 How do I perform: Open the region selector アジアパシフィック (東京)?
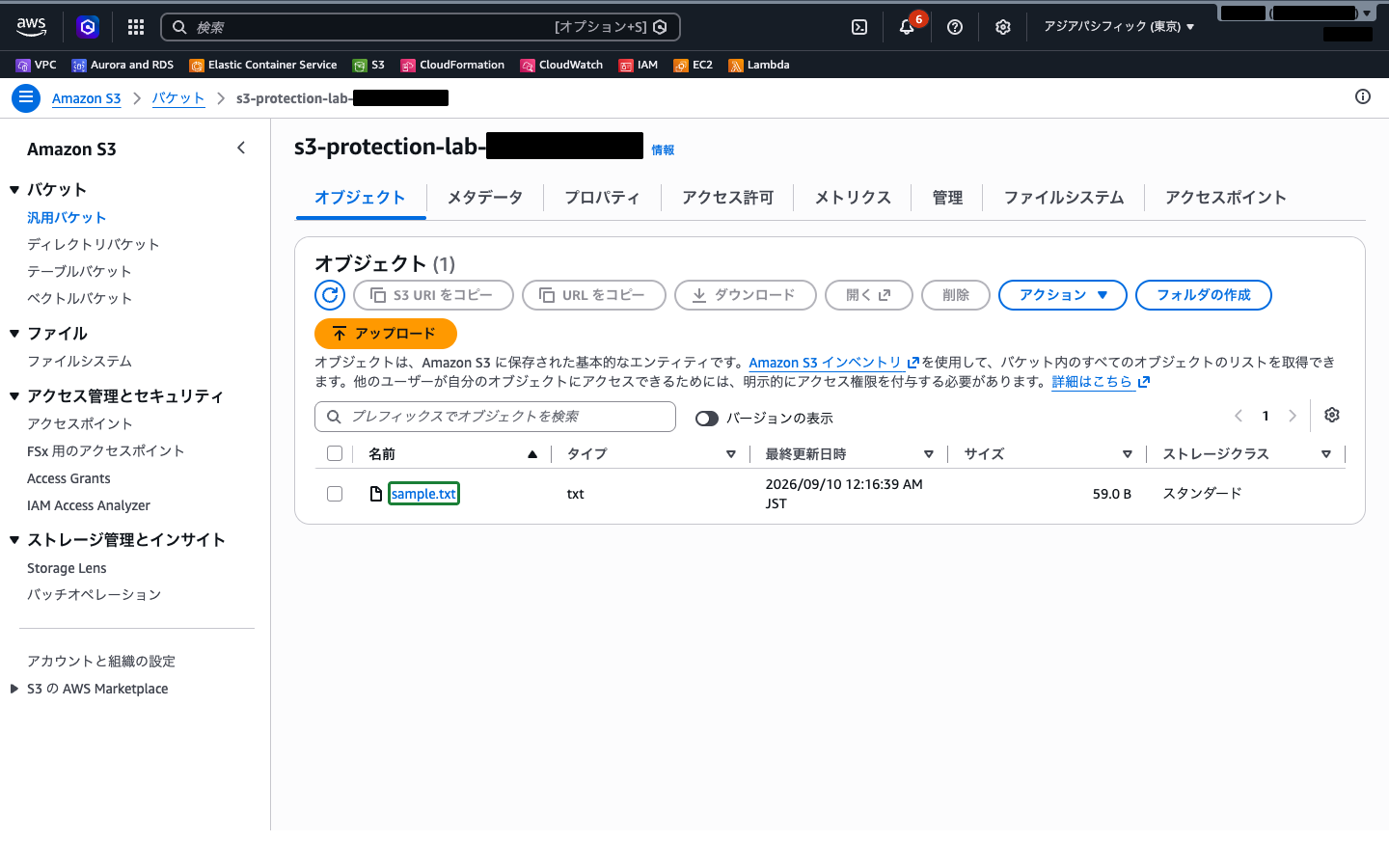[x=1119, y=27]
